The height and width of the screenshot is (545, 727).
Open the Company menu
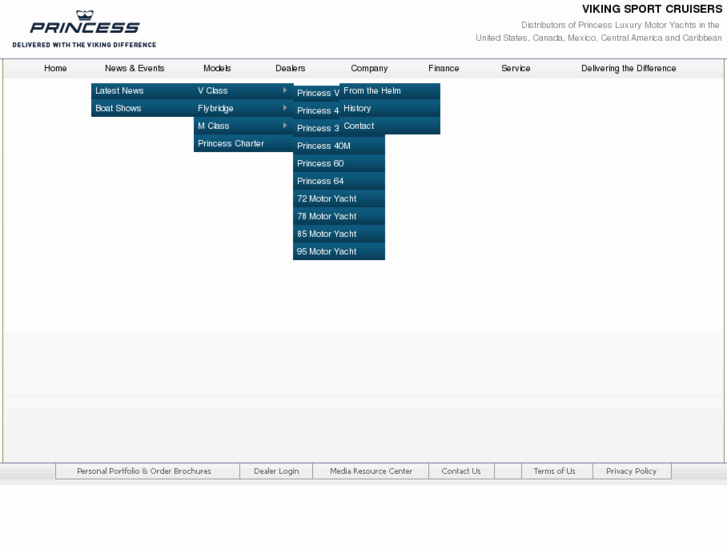coord(369,68)
